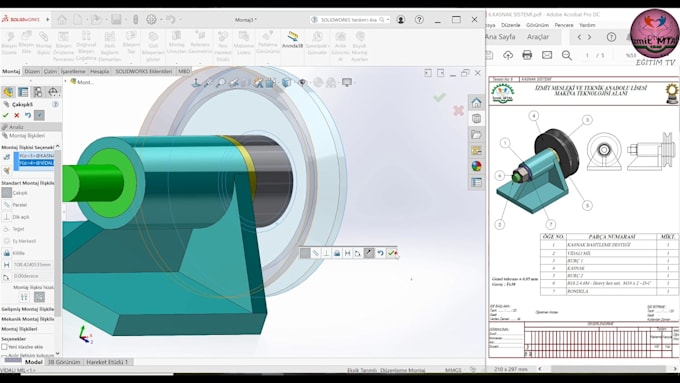Open the DimXpertManager panel tab
This screenshot has height=383, width=680.
(x=53, y=92)
